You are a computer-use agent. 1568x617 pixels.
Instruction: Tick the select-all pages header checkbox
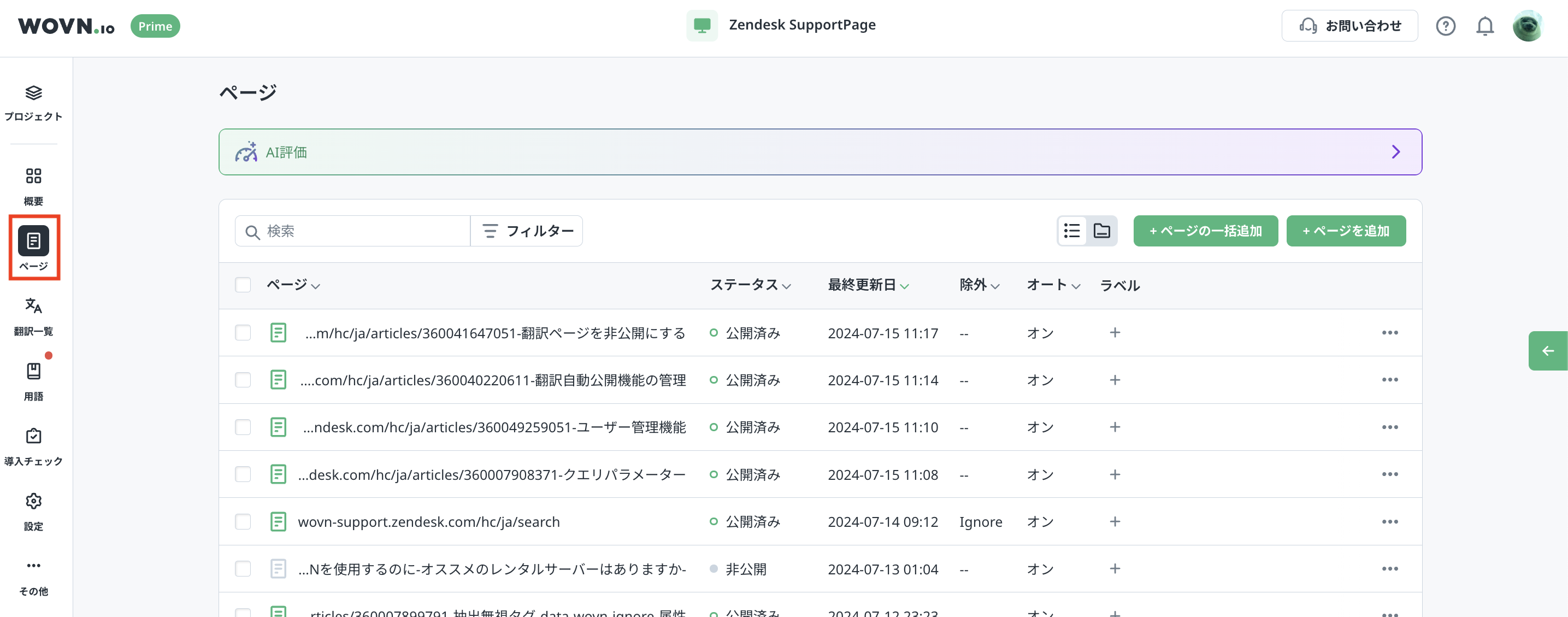pos(243,284)
